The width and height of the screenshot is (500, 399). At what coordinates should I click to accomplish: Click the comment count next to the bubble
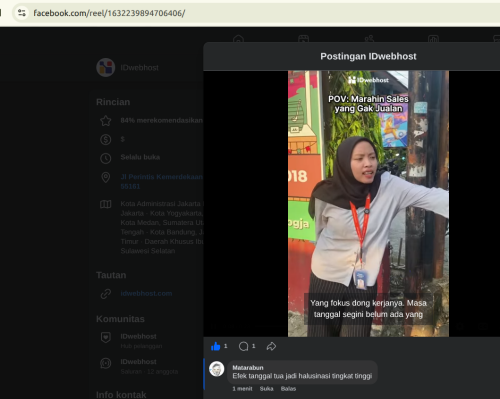(x=254, y=346)
